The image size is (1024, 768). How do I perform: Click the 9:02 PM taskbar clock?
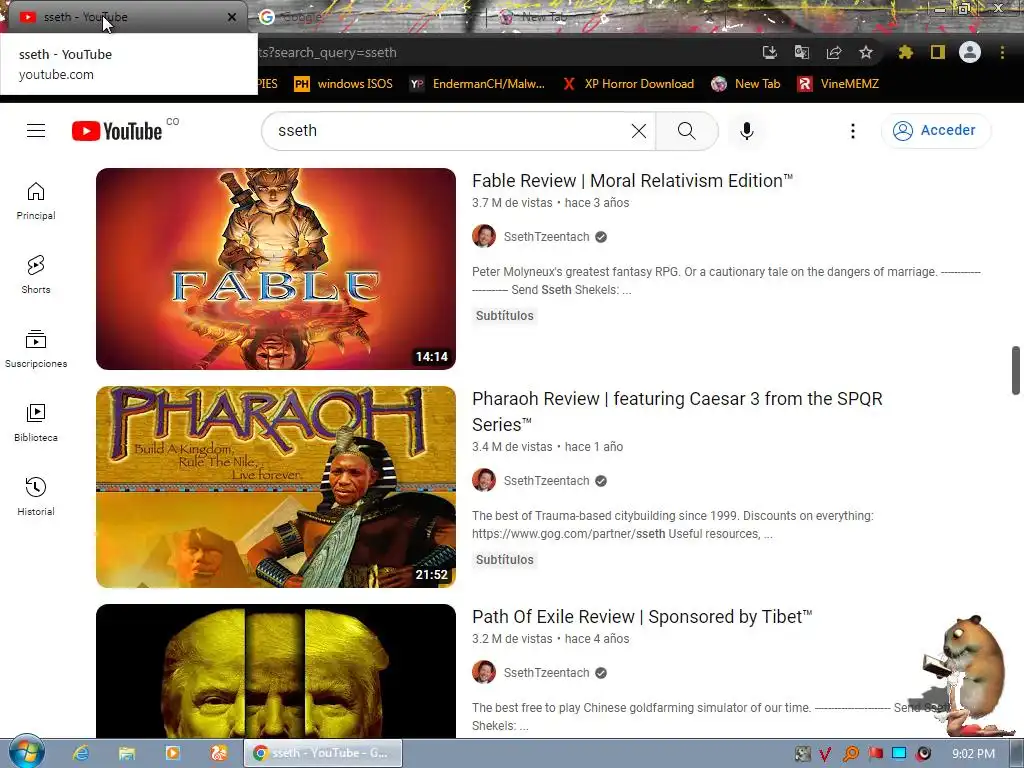click(x=973, y=754)
